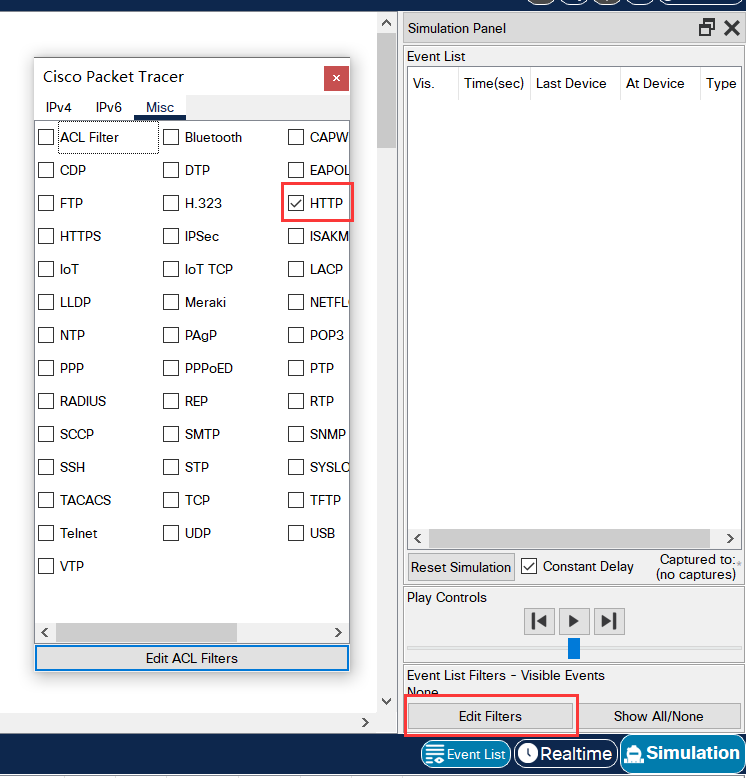This screenshot has height=778, width=746.
Task: Check the Meraki checkbox
Action: click(171, 302)
